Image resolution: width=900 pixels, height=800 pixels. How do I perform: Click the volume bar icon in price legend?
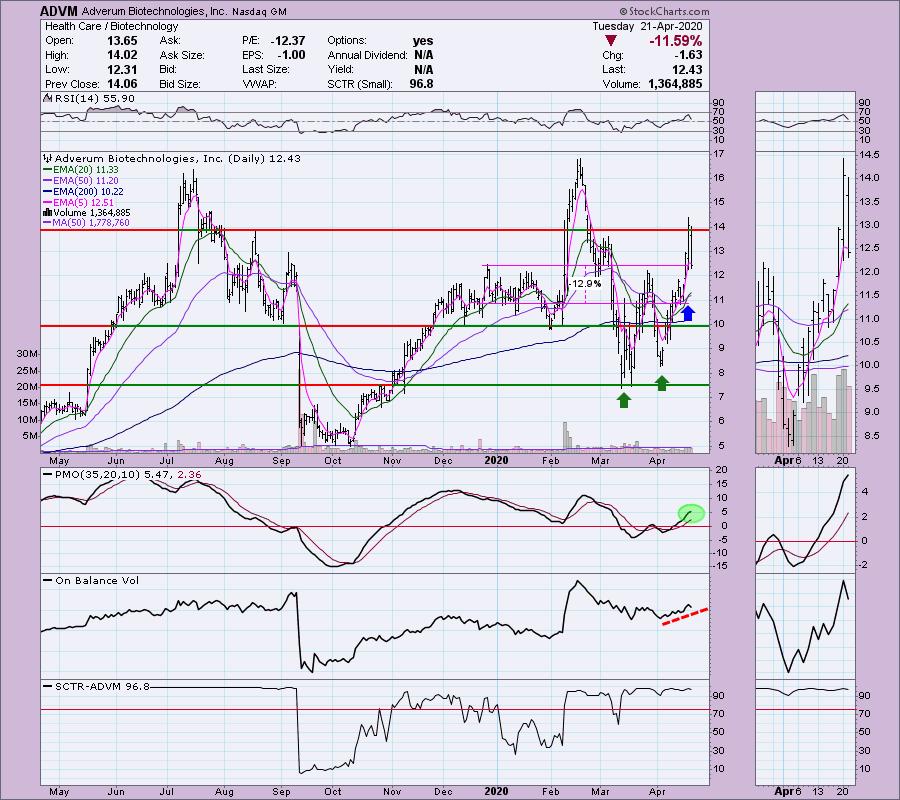coord(48,212)
